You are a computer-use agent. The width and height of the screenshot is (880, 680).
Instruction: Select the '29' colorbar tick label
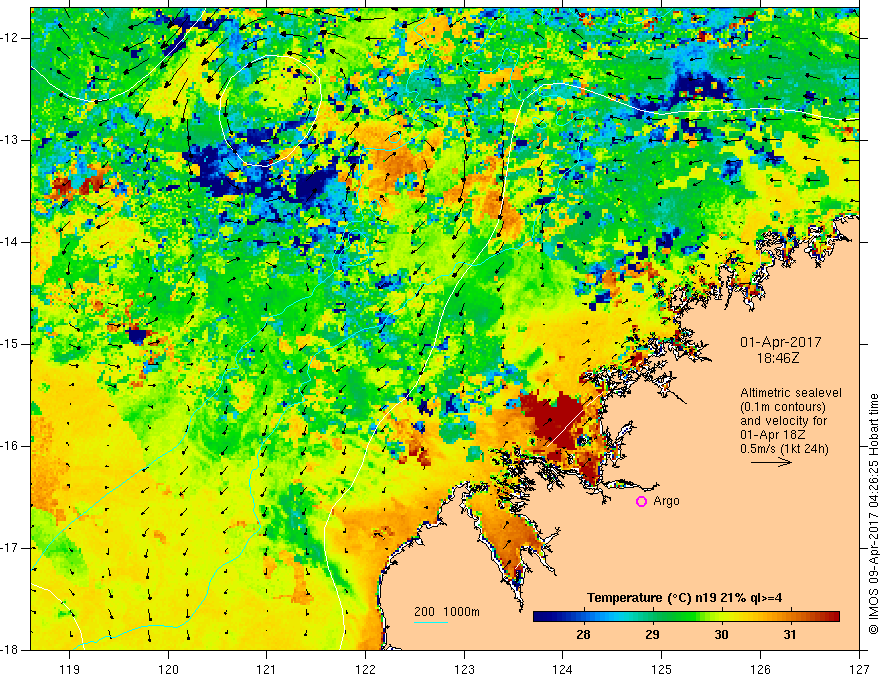652,635
